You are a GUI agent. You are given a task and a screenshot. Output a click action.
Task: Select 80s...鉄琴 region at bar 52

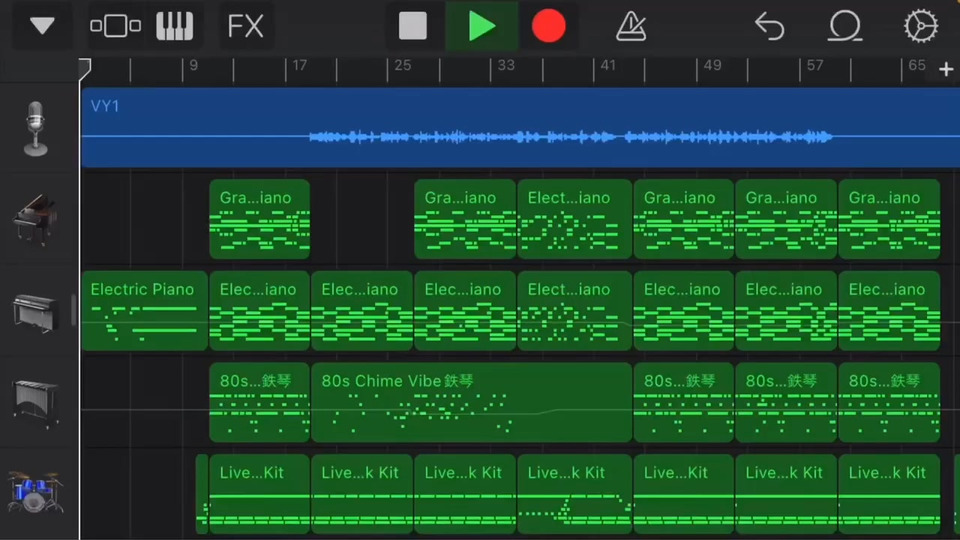tap(786, 402)
